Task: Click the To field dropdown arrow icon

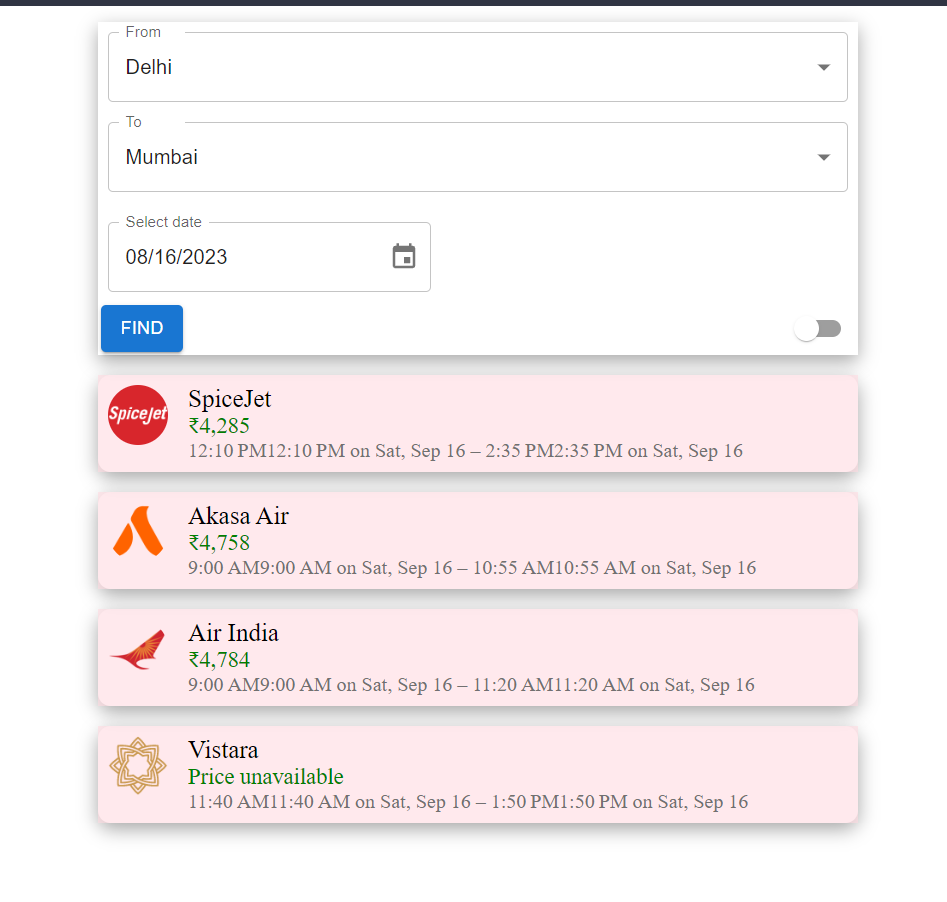Action: (823, 157)
